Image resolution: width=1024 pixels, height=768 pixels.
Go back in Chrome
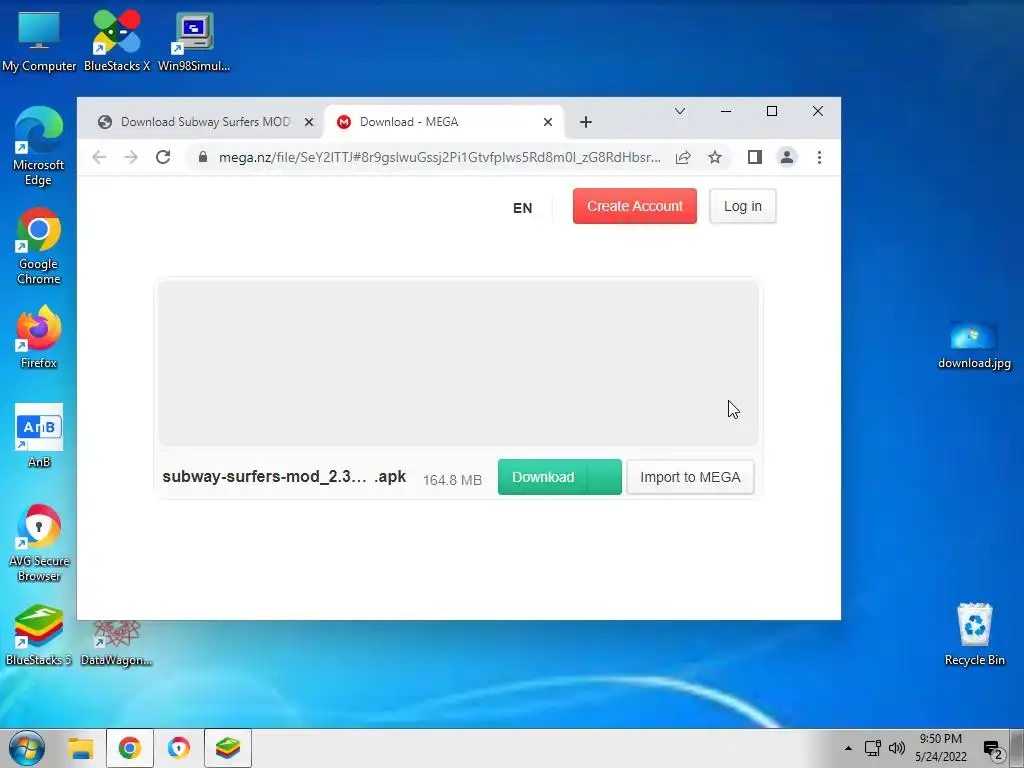[x=99, y=157]
